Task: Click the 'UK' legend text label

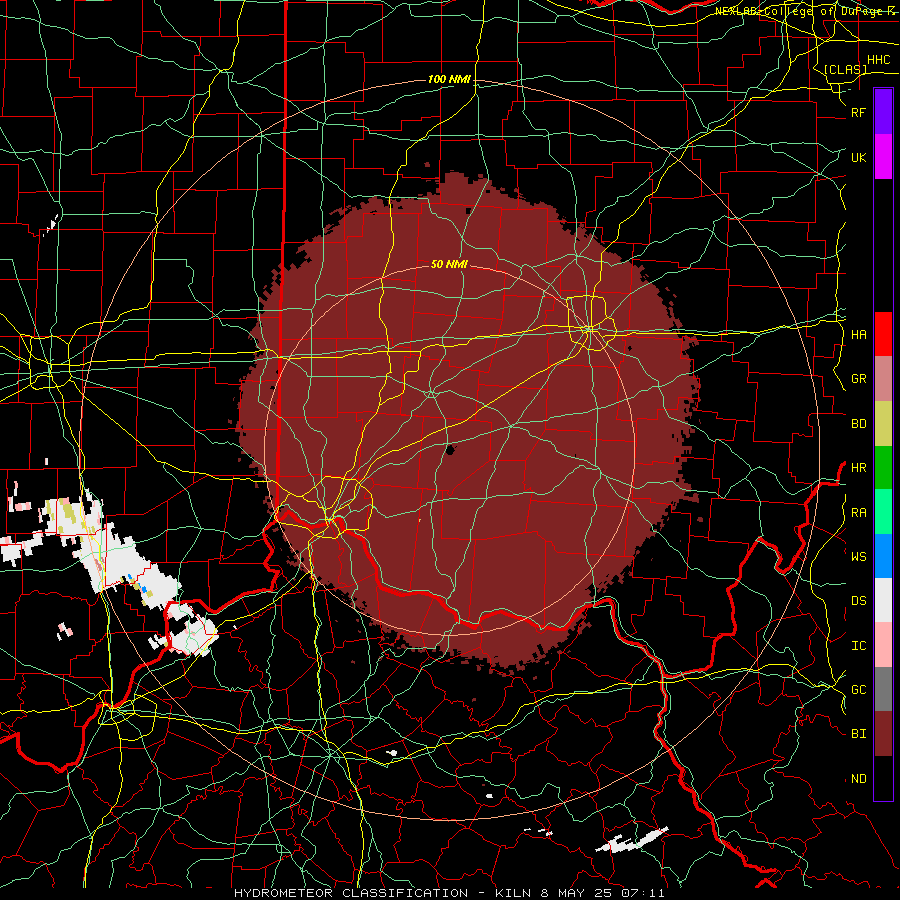Action: pyautogui.click(x=858, y=157)
